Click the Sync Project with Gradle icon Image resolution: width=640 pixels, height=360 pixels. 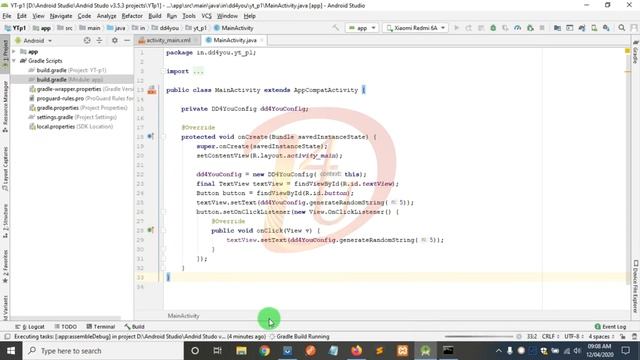pyautogui.click(x=582, y=28)
